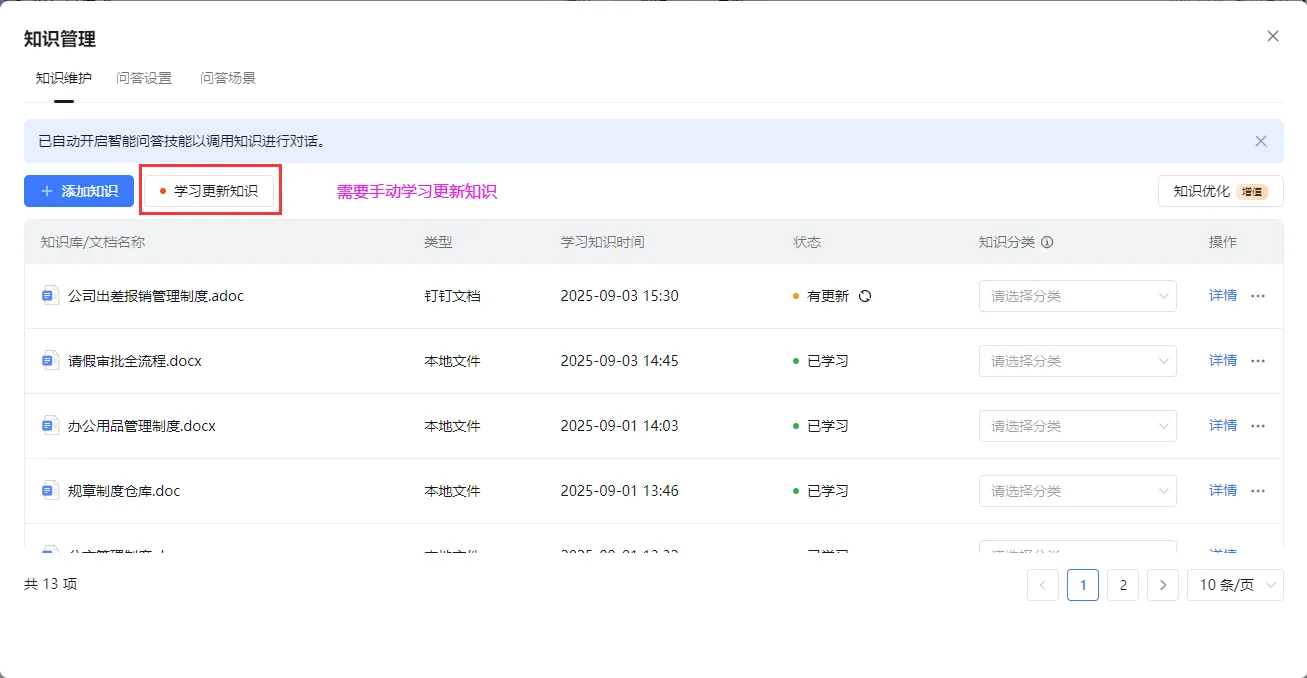Click the document icon of 请假审批全流程.docx
This screenshot has height=678, width=1307.
(50, 361)
